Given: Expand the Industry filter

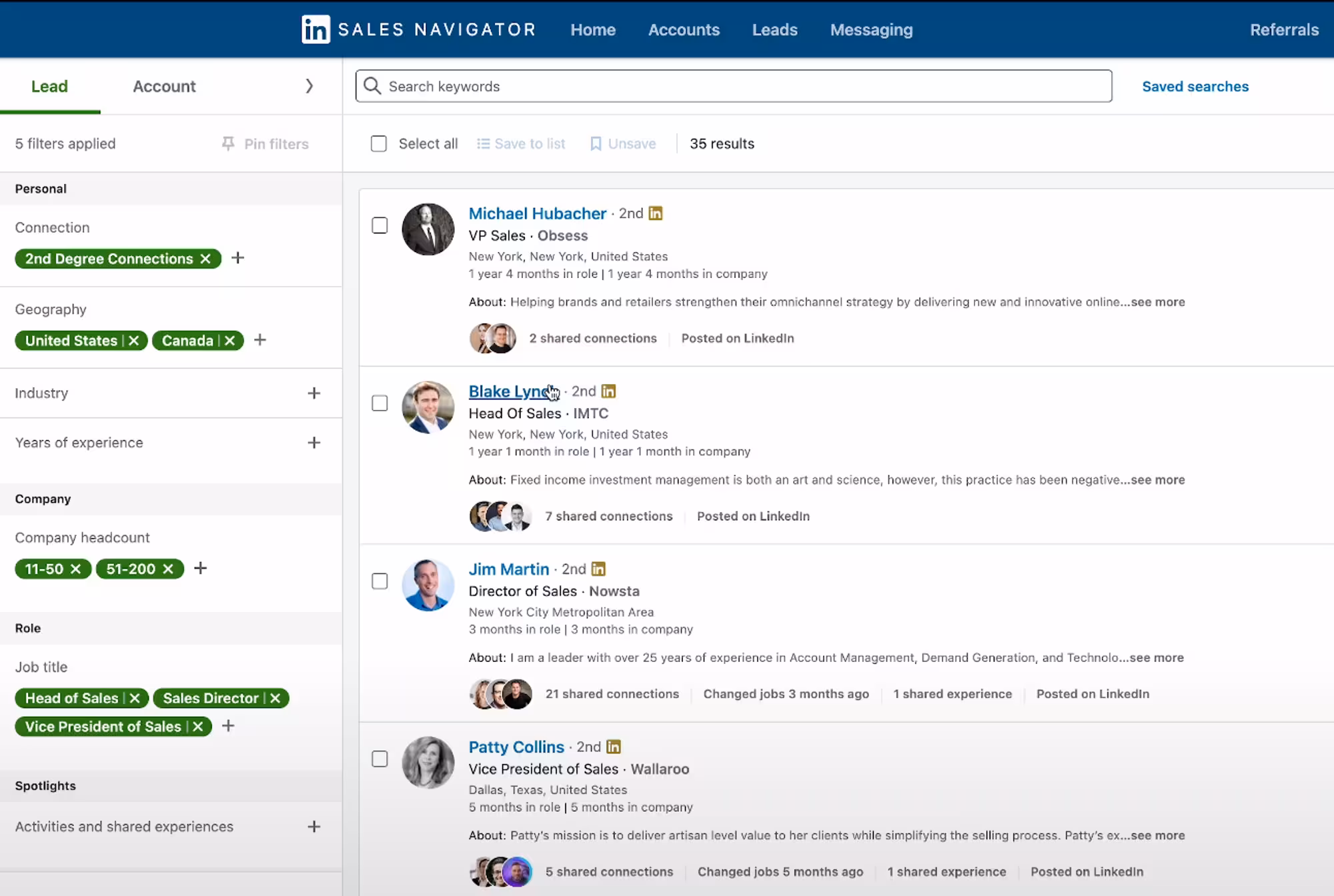Looking at the screenshot, I should [313, 393].
